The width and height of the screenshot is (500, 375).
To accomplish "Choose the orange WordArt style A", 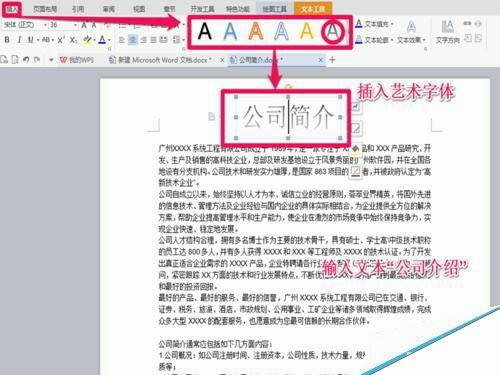I will click(x=256, y=31).
